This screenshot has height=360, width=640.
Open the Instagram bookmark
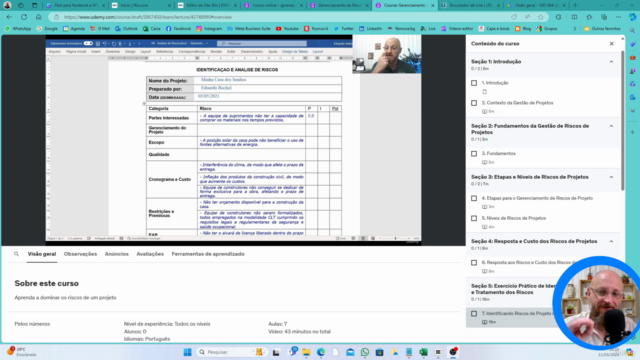209,29
